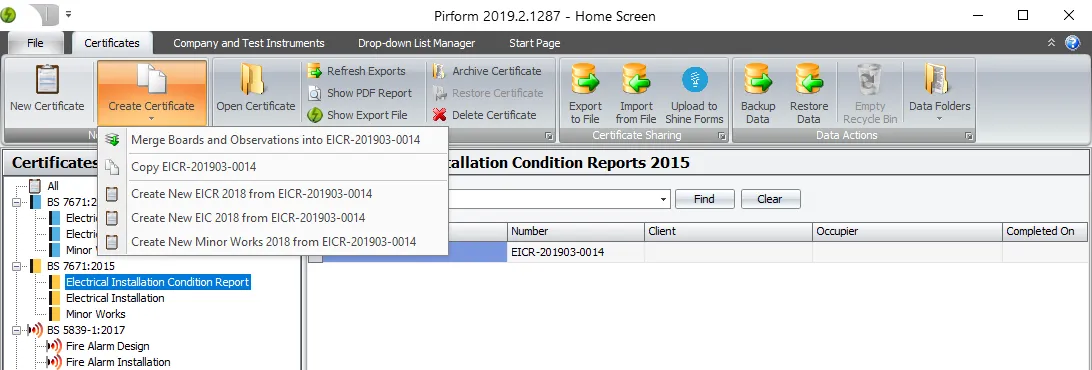Viewport: 1092px width, 370px height.
Task: Click Import from File icon
Action: 636,79
